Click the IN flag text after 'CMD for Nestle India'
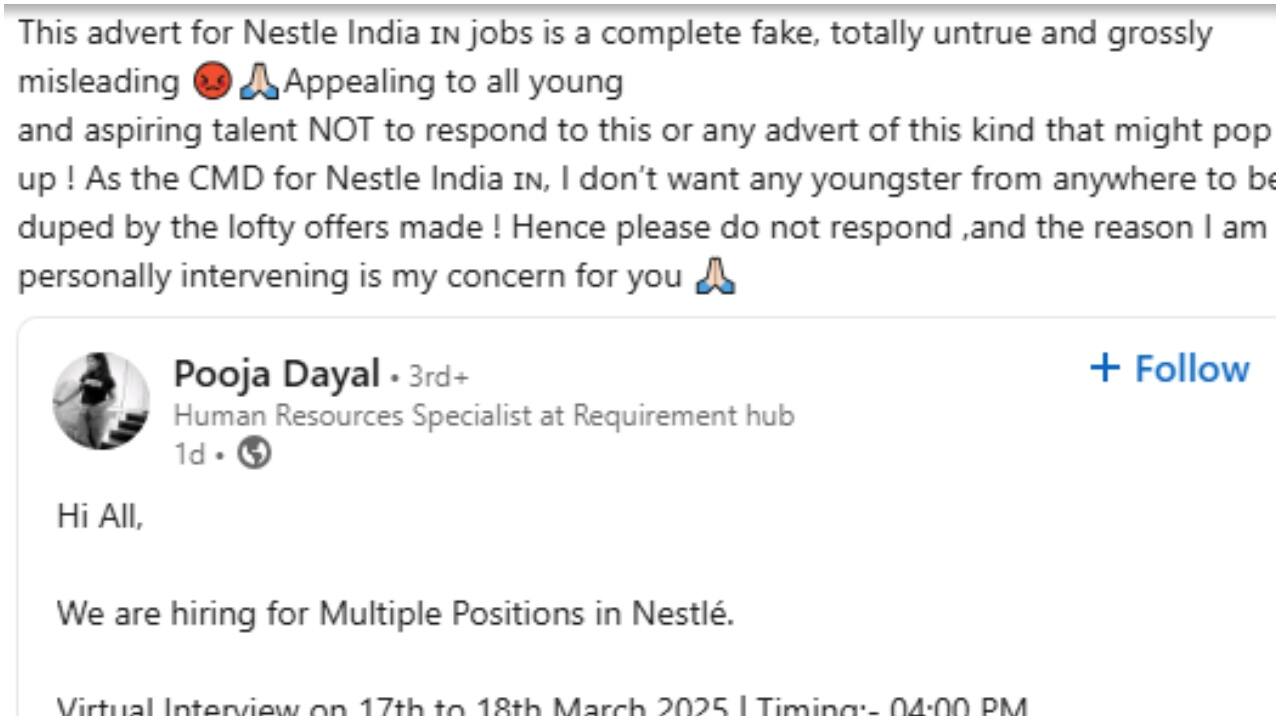The image size is (1280, 720). (526, 181)
